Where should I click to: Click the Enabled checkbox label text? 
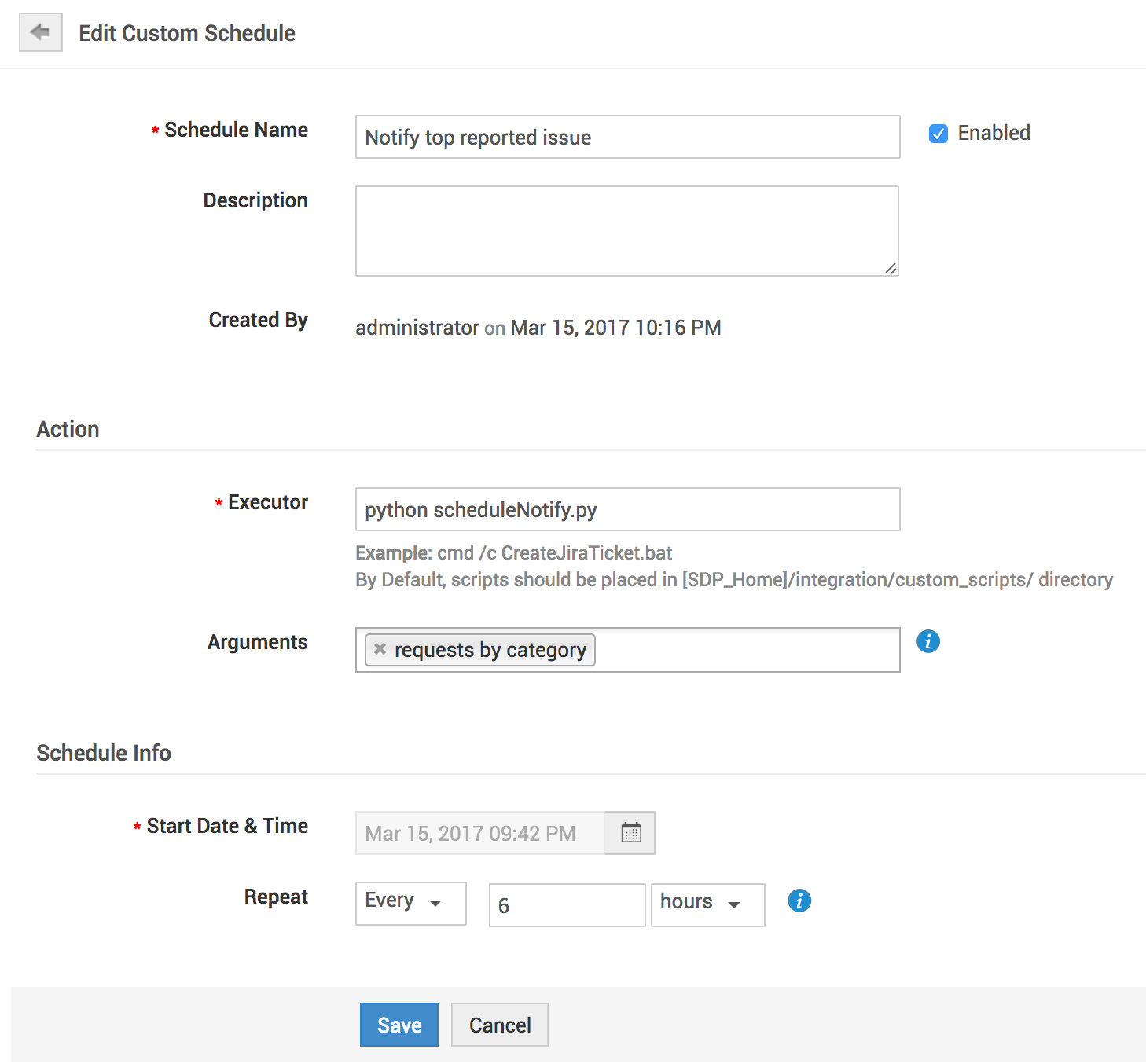[x=994, y=133]
